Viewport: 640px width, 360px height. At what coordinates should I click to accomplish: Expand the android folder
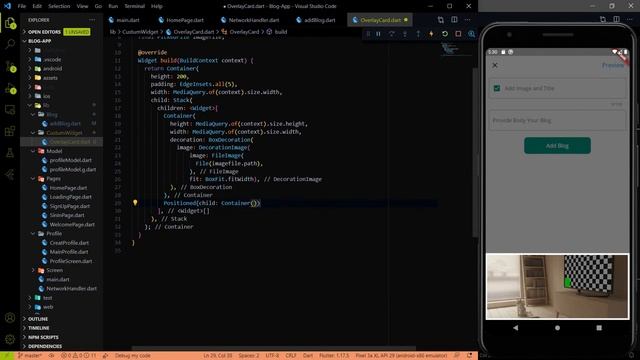(x=53, y=69)
